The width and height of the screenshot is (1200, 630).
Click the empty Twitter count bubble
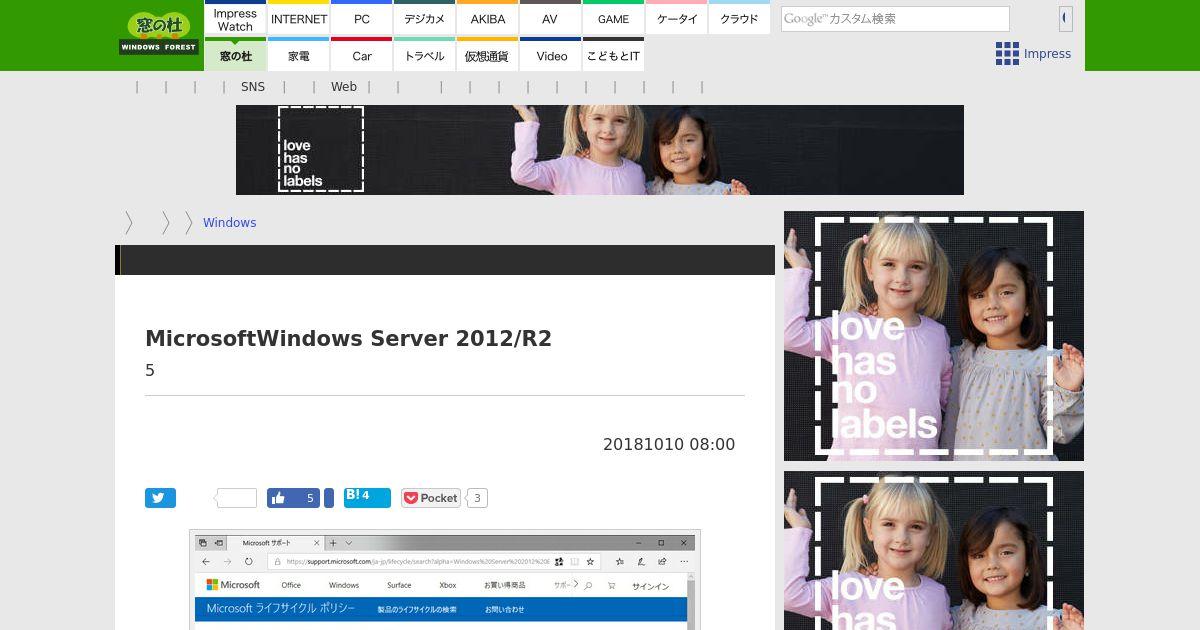pos(237,498)
